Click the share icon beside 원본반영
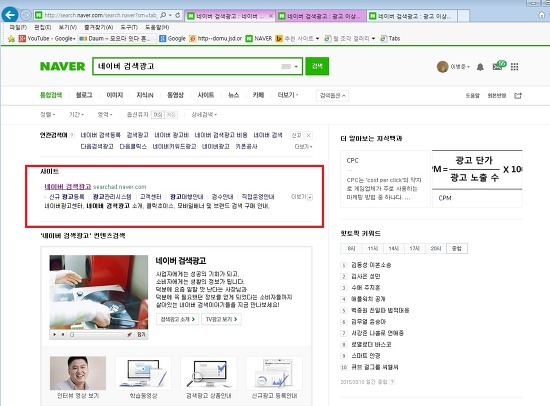Image resolution: width=550 pixels, height=406 pixels. [x=518, y=95]
